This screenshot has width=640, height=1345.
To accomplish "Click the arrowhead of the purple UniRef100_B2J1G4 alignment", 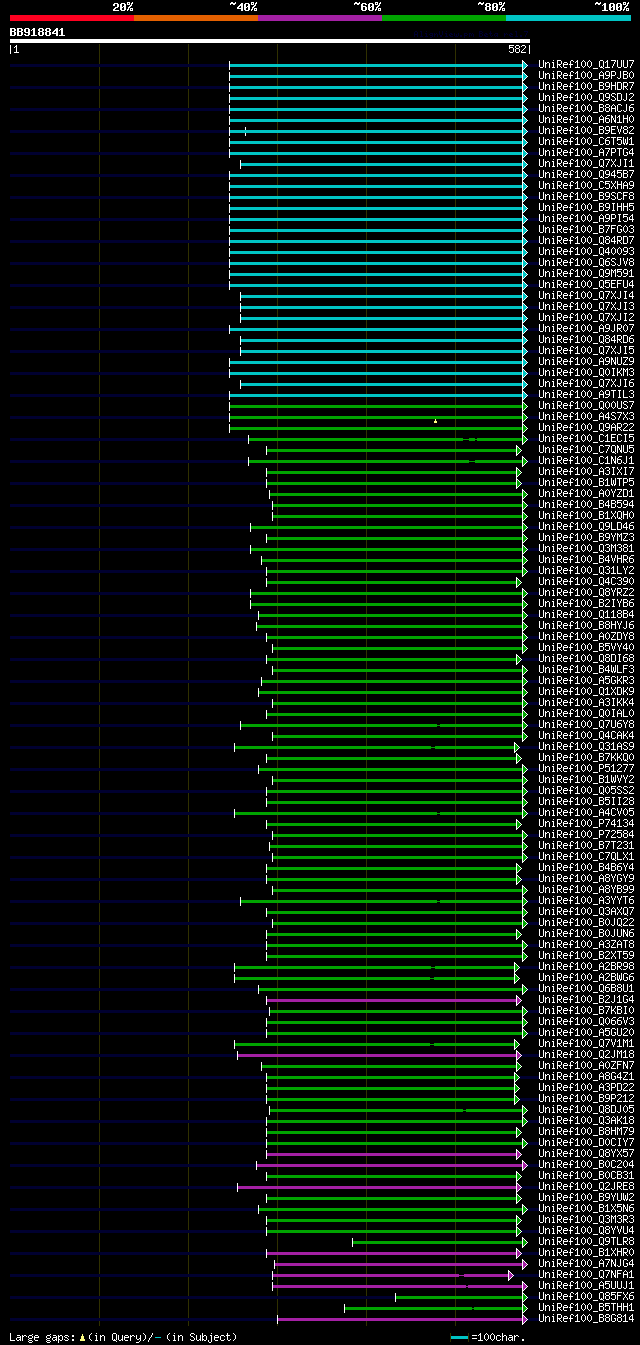I will 519,999.
